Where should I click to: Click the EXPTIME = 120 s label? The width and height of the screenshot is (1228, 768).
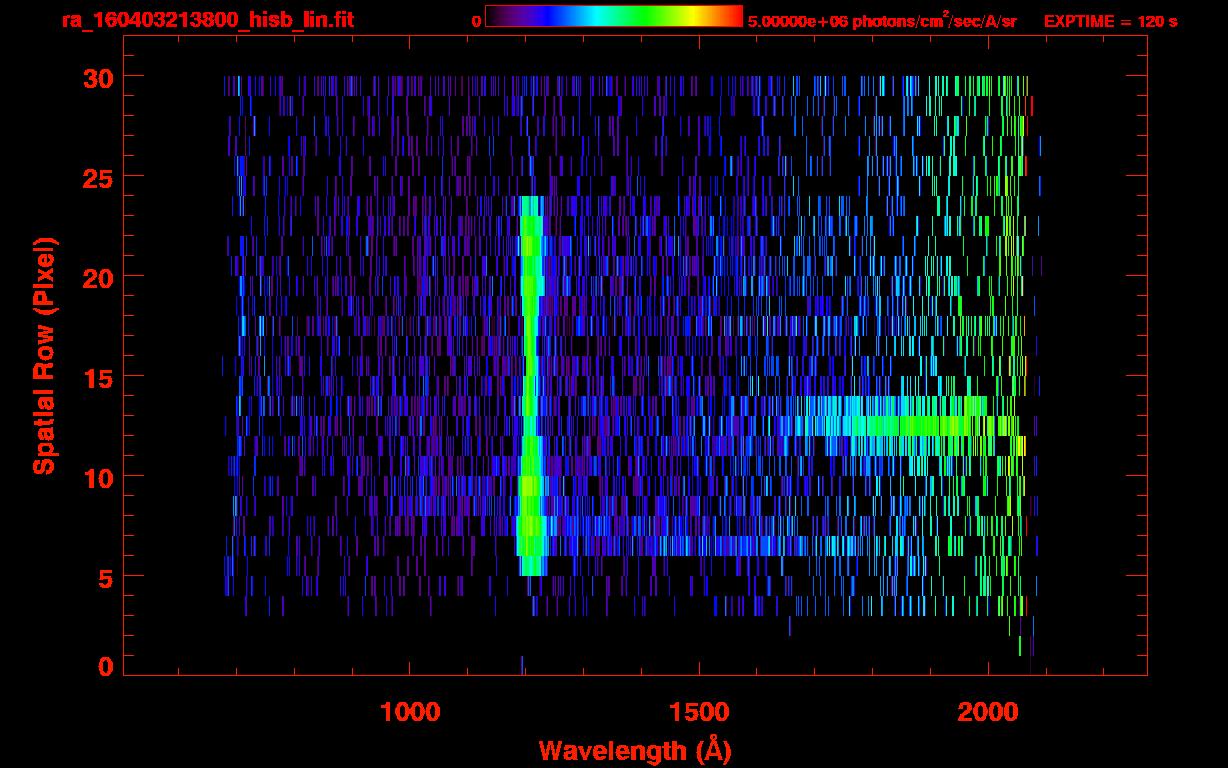pyautogui.click(x=1110, y=21)
